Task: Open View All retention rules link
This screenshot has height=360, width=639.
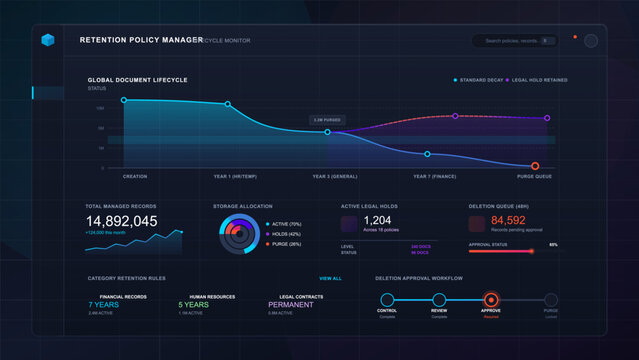Action: coord(330,278)
